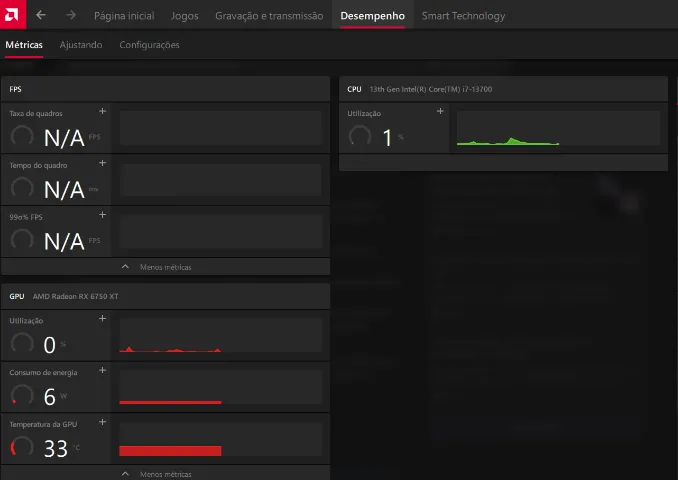Go forward with the right arrow
The image size is (678, 480).
coord(70,15)
